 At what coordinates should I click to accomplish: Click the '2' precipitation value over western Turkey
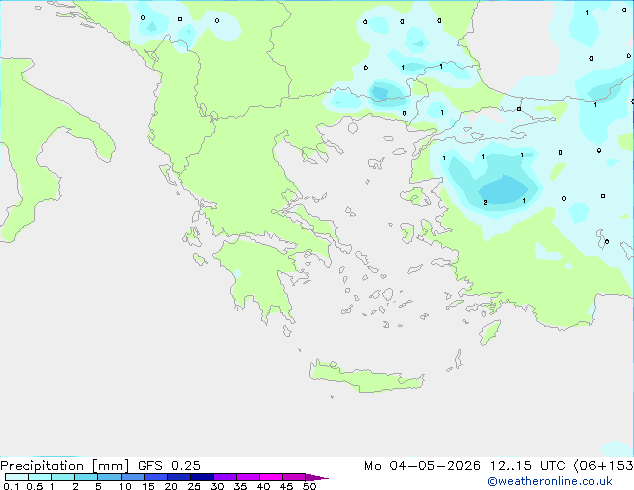coord(485,203)
